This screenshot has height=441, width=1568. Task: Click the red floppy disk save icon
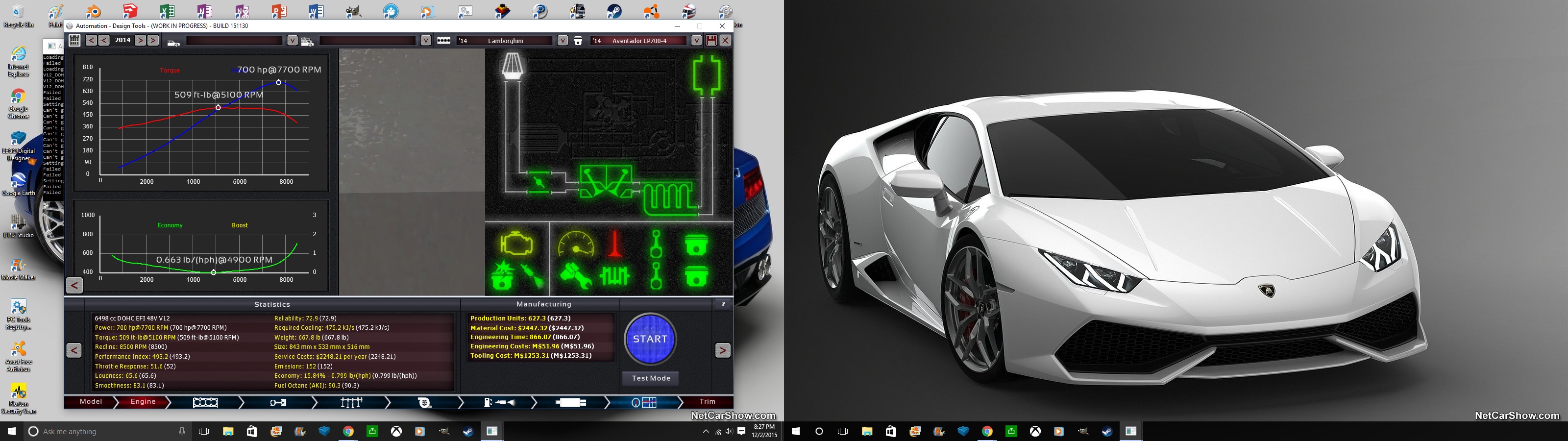tap(711, 41)
